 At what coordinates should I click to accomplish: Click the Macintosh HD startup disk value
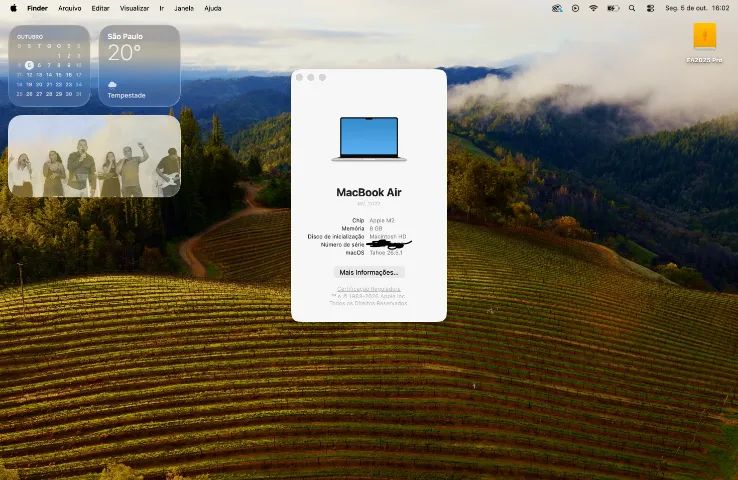pos(388,236)
